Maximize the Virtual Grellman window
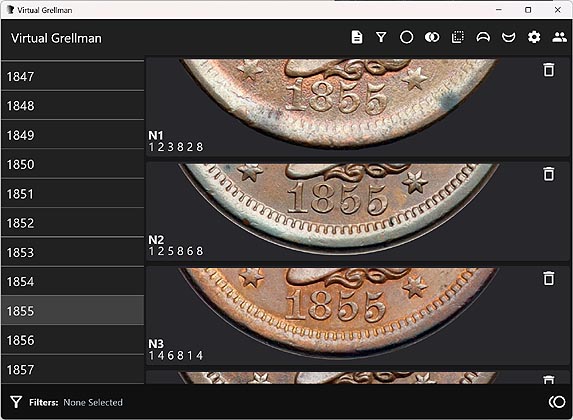573x420 pixels. click(x=528, y=10)
